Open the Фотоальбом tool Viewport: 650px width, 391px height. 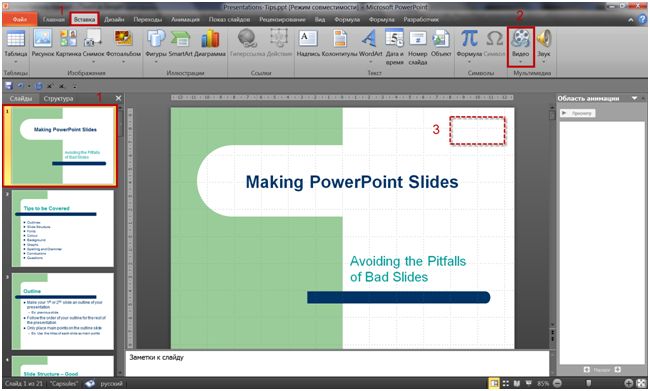point(124,46)
